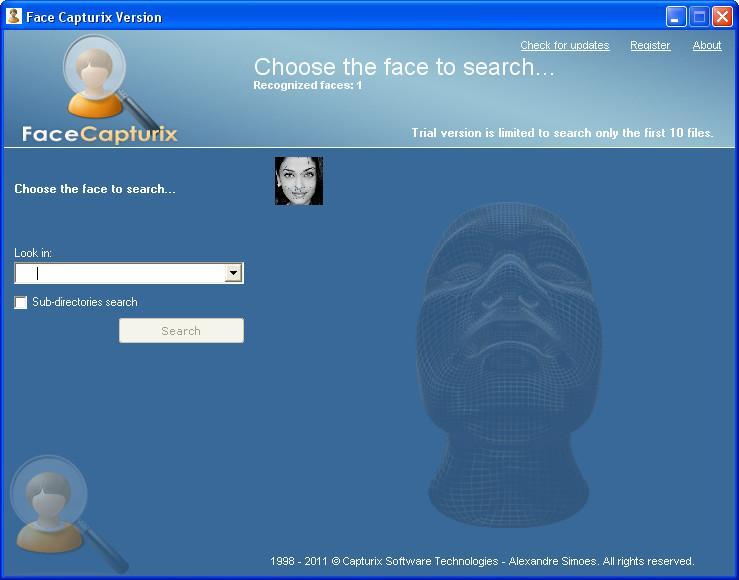Select the recognized face thumbnail
Viewport: 739px width, 580px height.
(299, 181)
